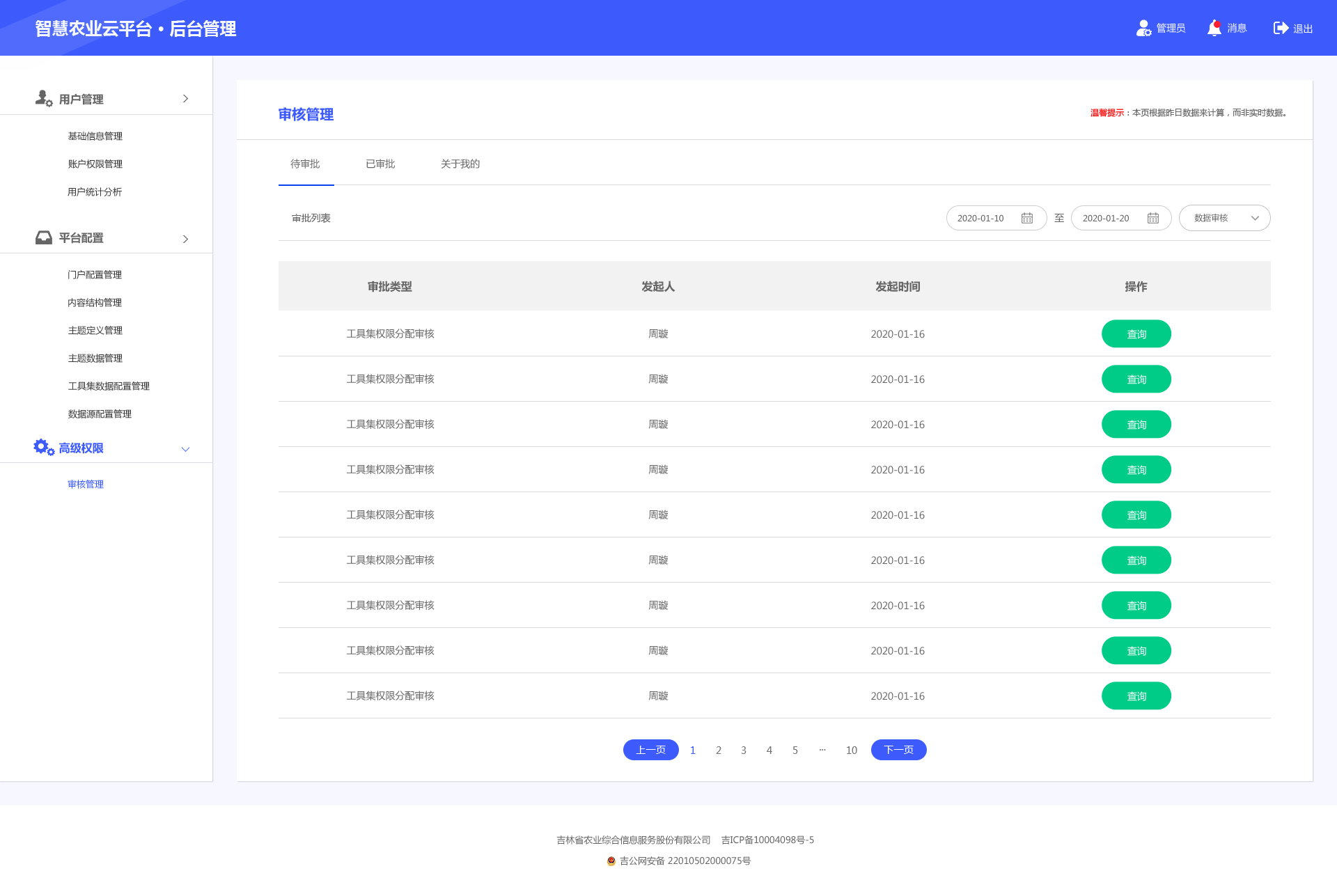The height and width of the screenshot is (896, 1337).
Task: Open the 数据审核 dropdown filter
Action: 1224,218
